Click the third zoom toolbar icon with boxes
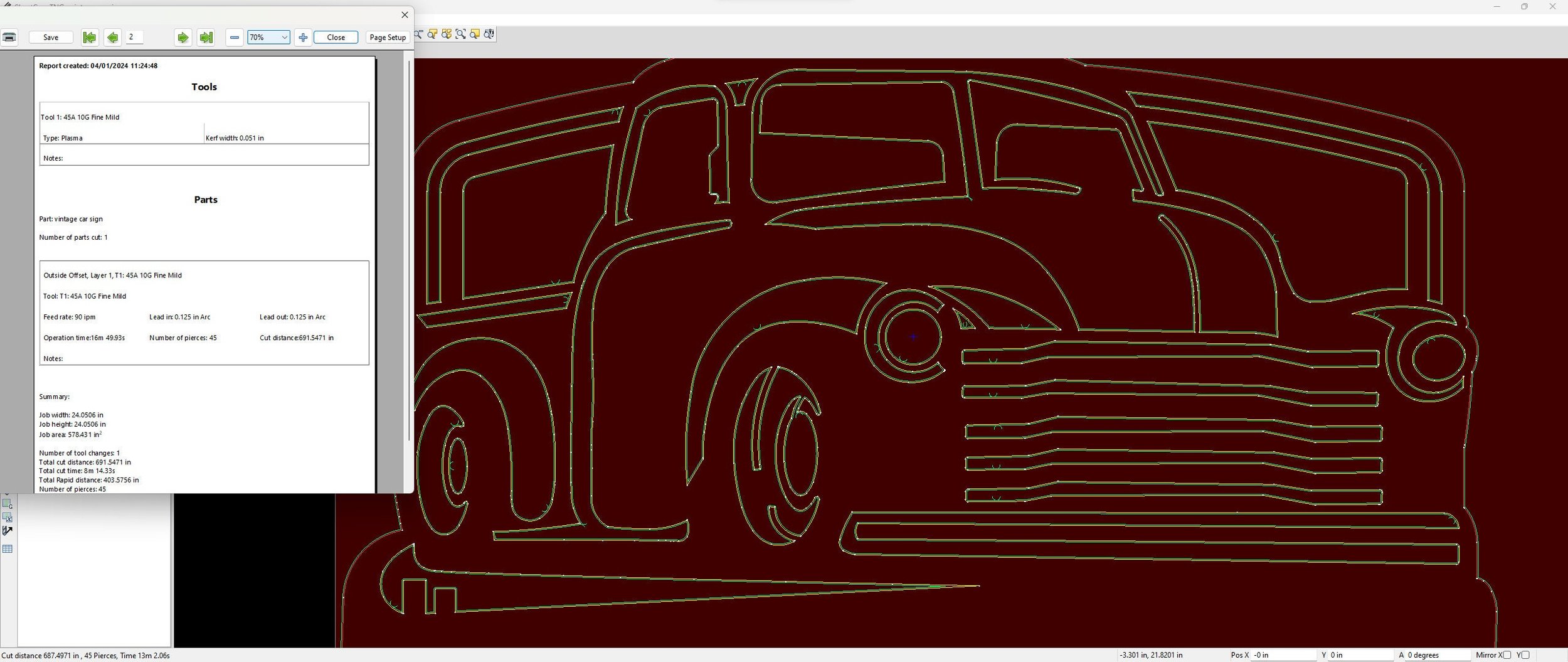This screenshot has height=662, width=1568. [447, 34]
